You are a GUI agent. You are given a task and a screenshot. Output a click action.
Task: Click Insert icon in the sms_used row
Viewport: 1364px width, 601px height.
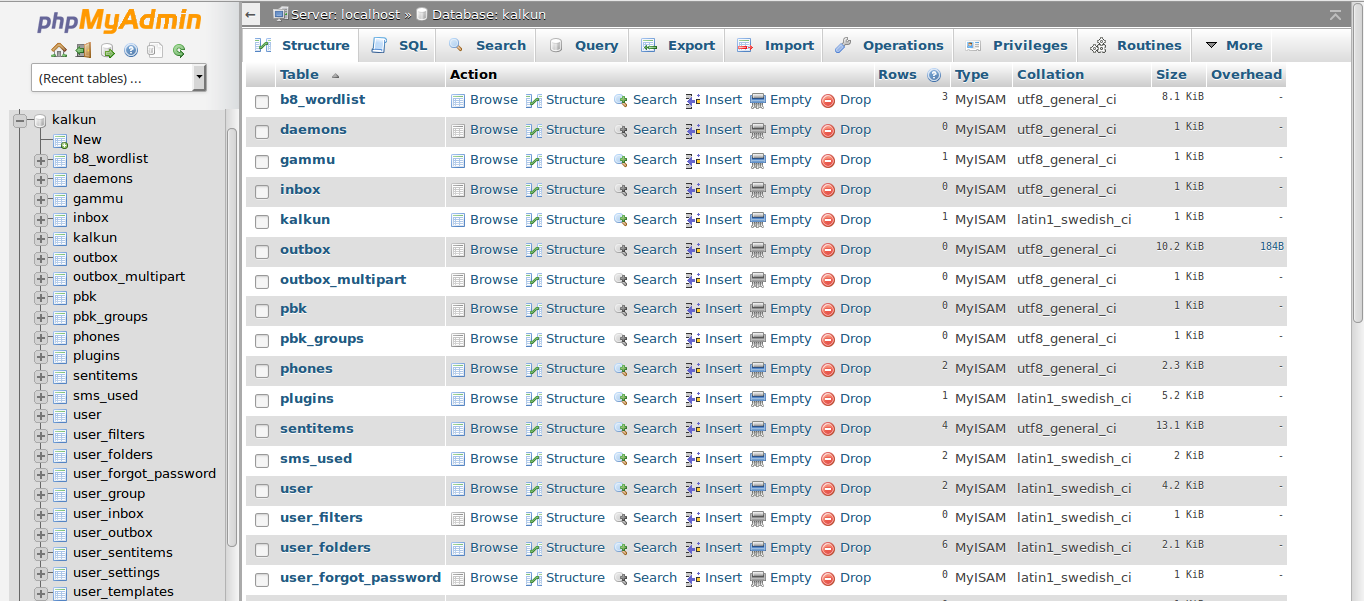tap(693, 459)
